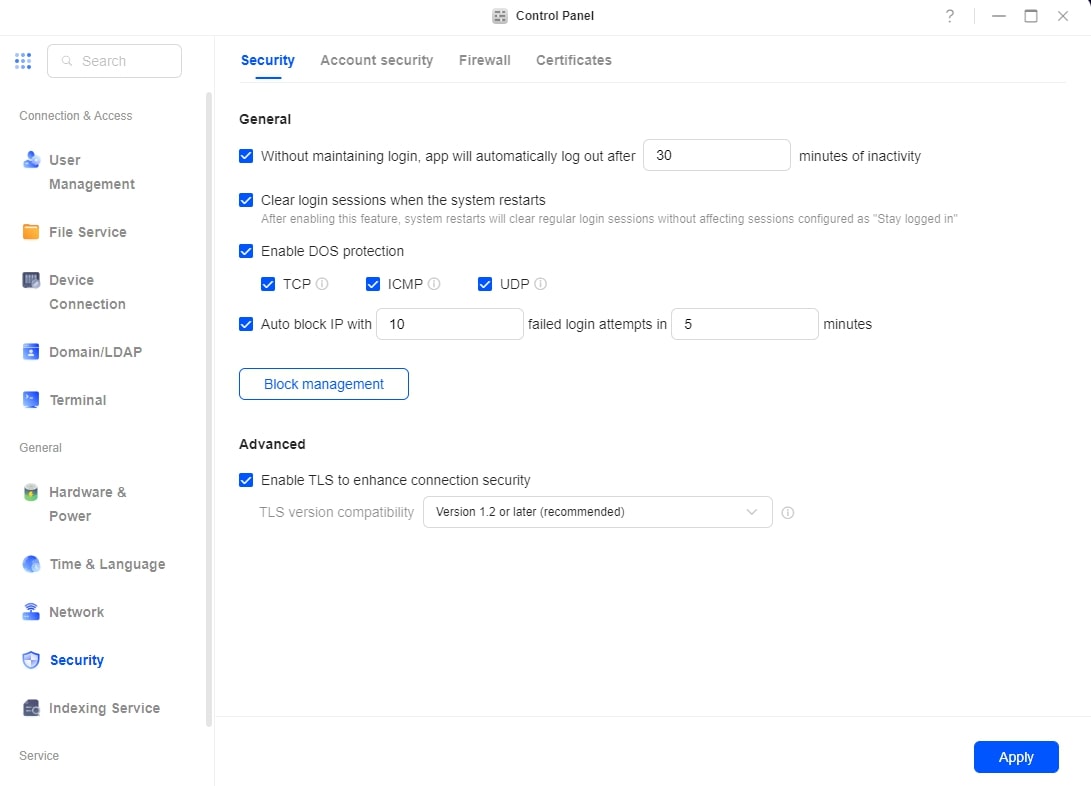The image size is (1091, 786).
Task: Click the sidebar vertical scrollbar
Action: pyautogui.click(x=208, y=400)
